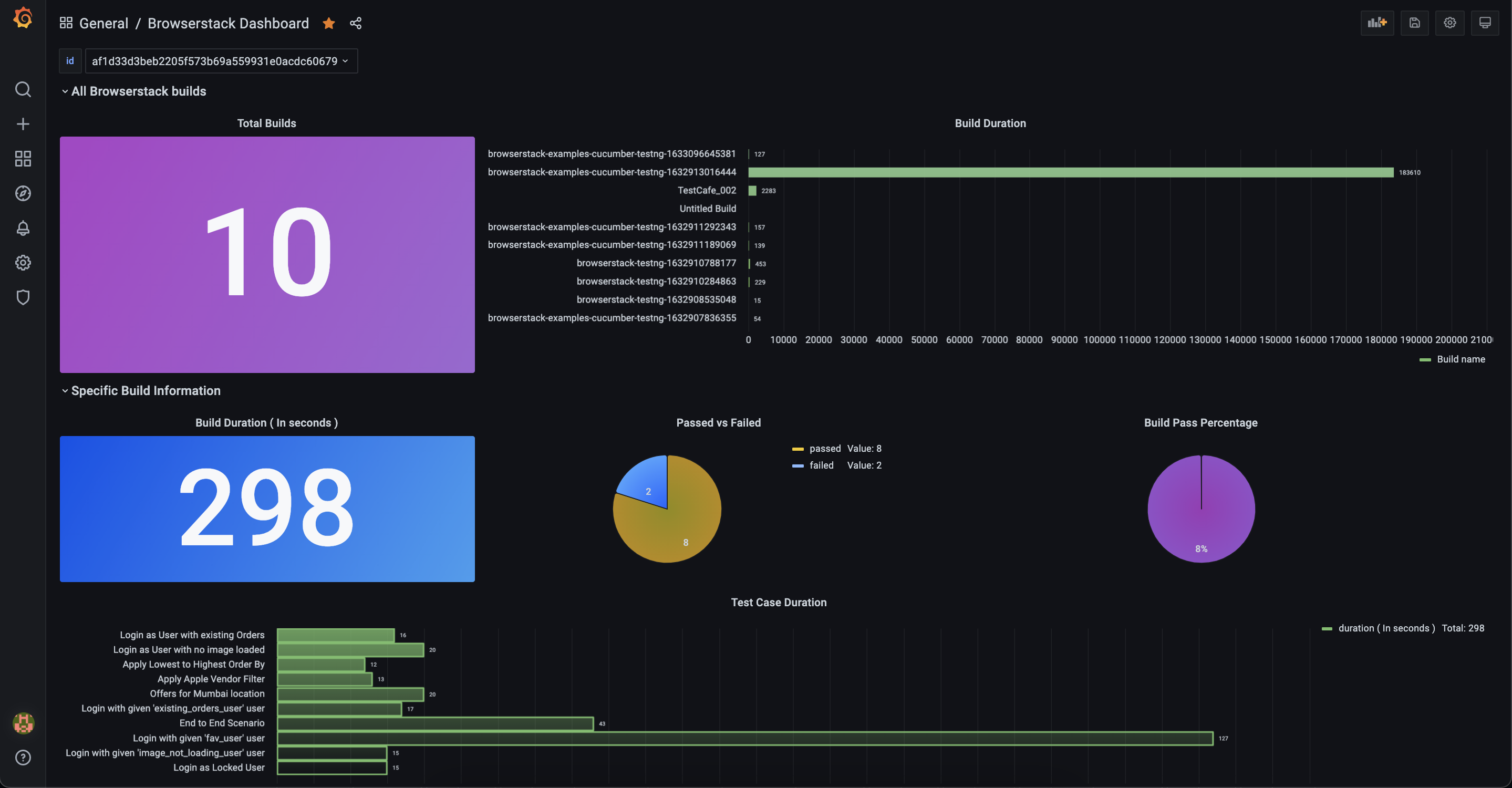Select the Explore compass icon
Screen dimensions: 1512x788
(x=23, y=193)
